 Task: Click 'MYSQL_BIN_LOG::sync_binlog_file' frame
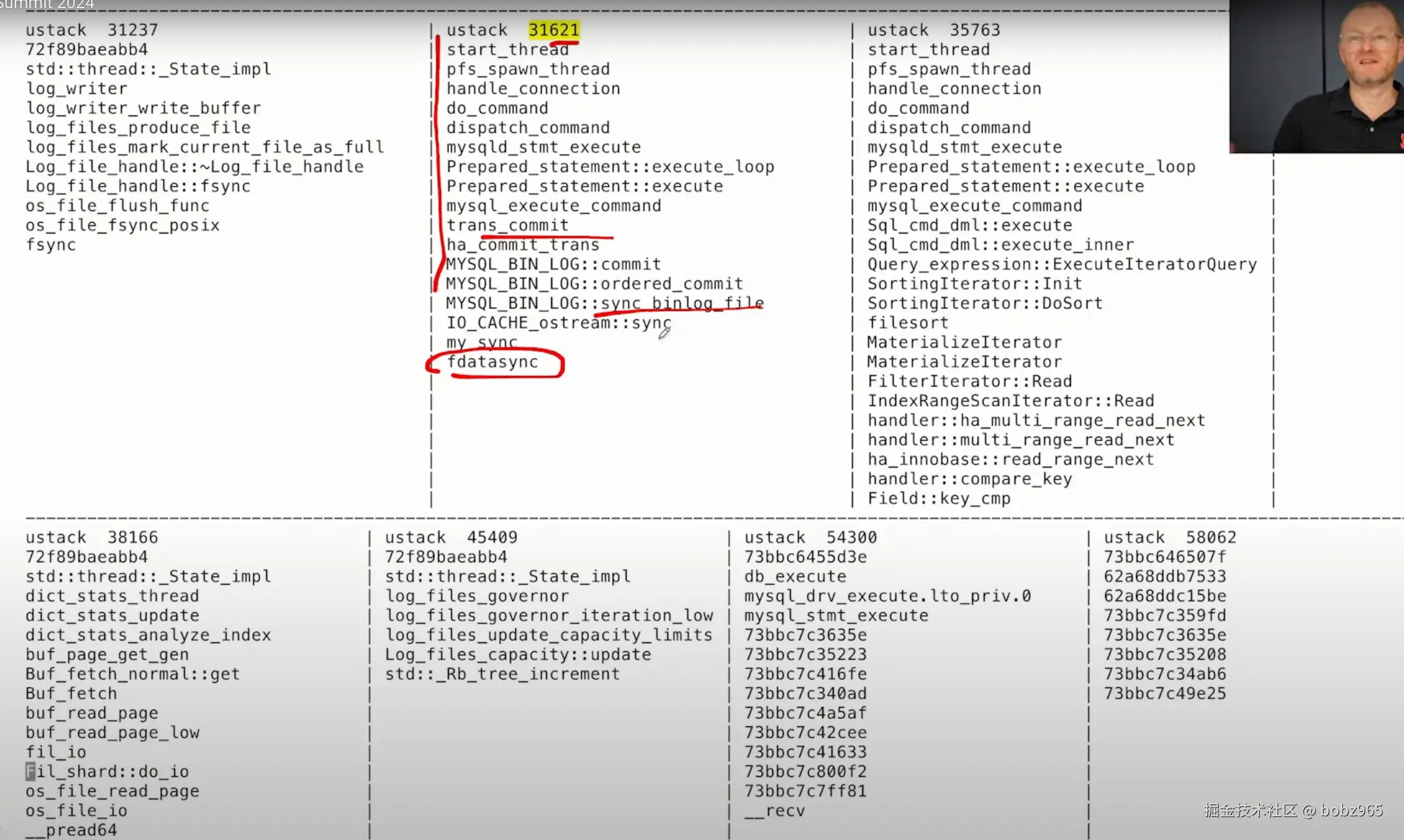coord(605,303)
